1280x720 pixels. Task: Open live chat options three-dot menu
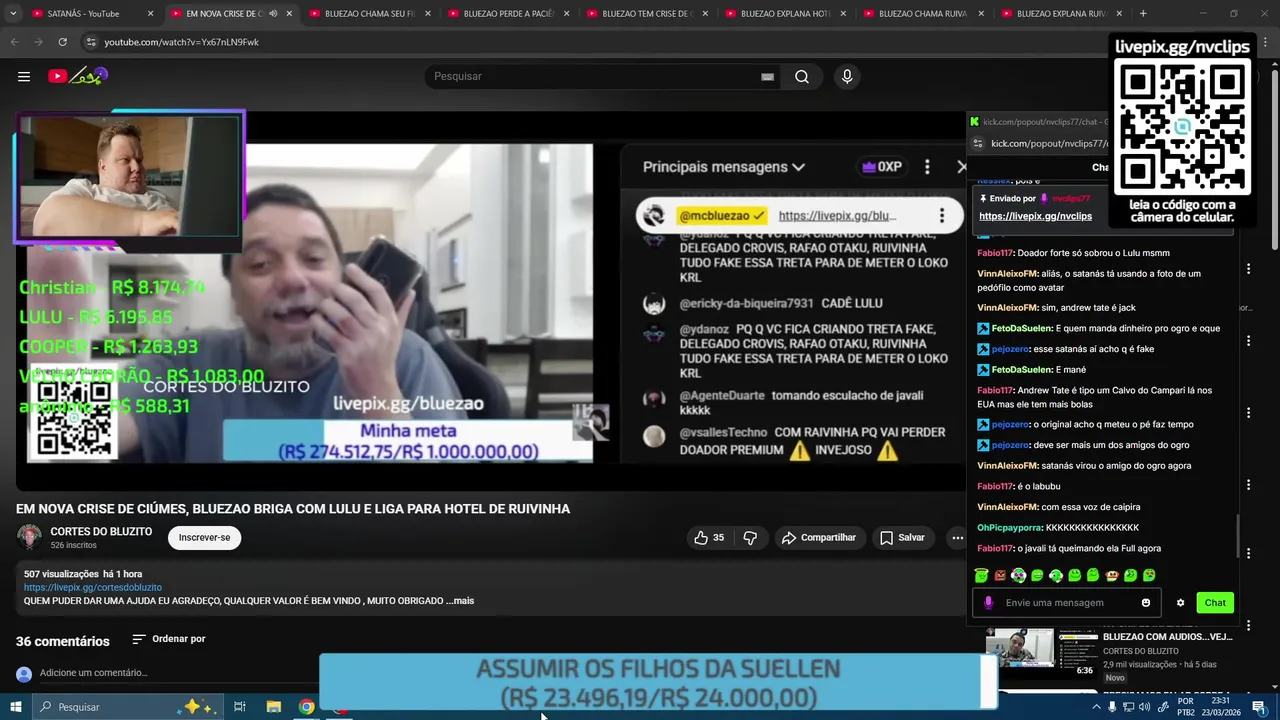click(x=927, y=167)
